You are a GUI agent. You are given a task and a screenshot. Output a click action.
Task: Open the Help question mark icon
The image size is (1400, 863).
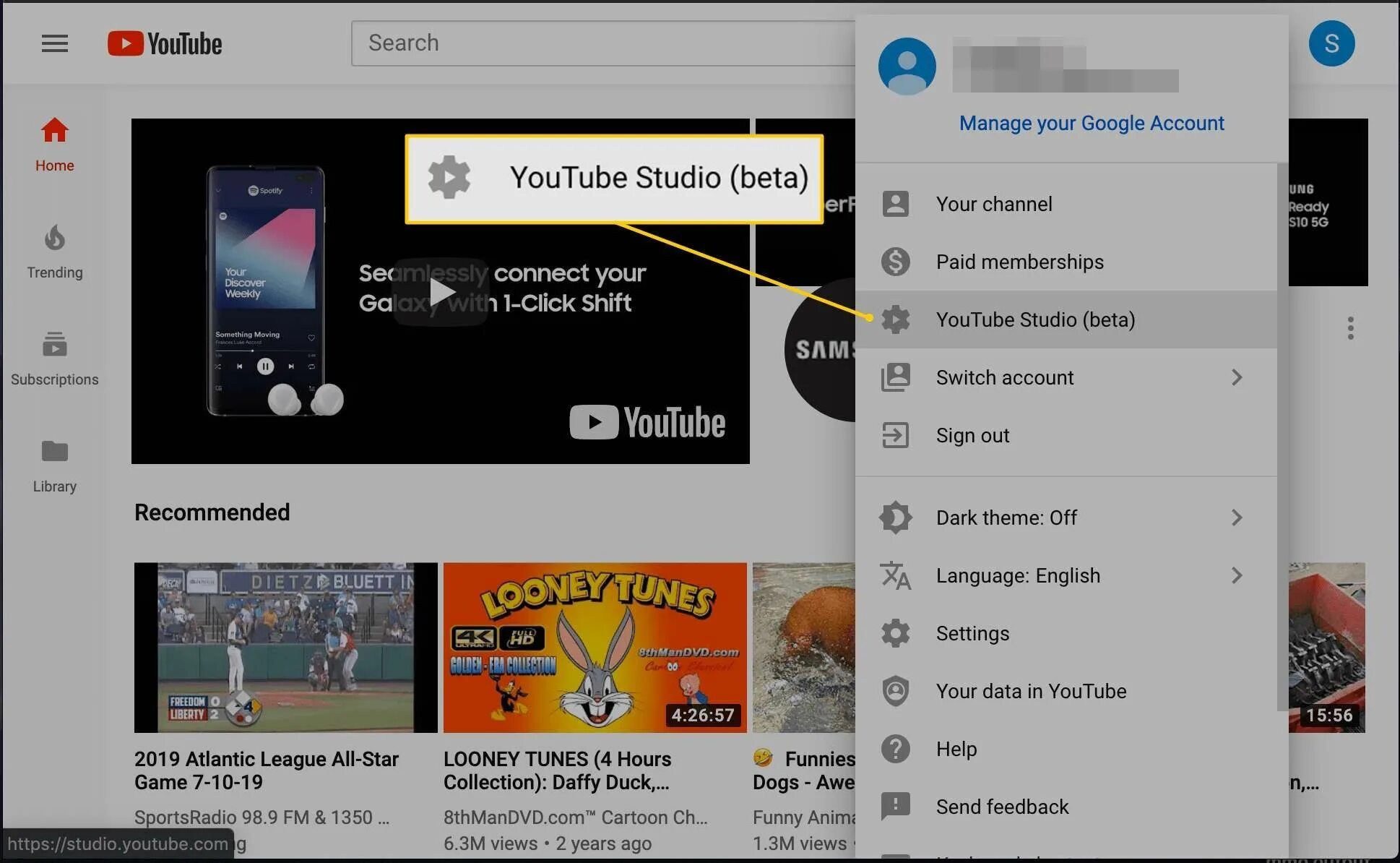[896, 749]
